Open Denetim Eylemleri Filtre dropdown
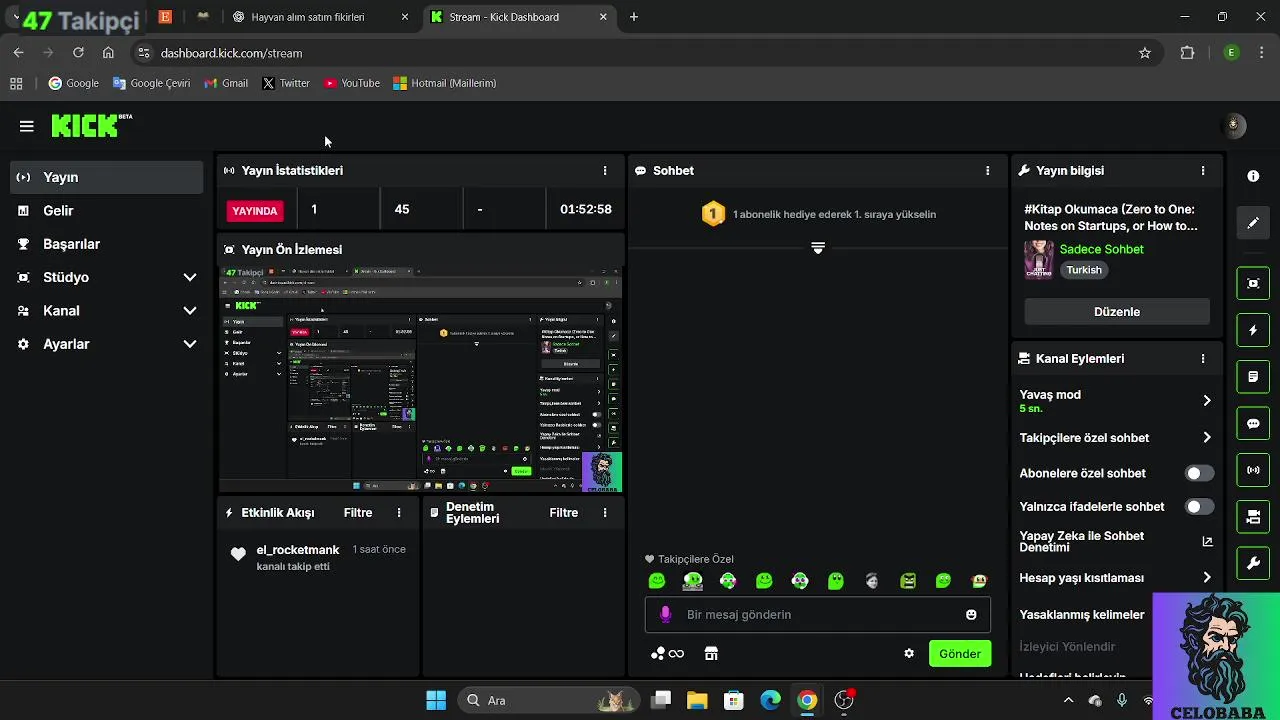This screenshot has width=1280, height=720. (x=564, y=513)
